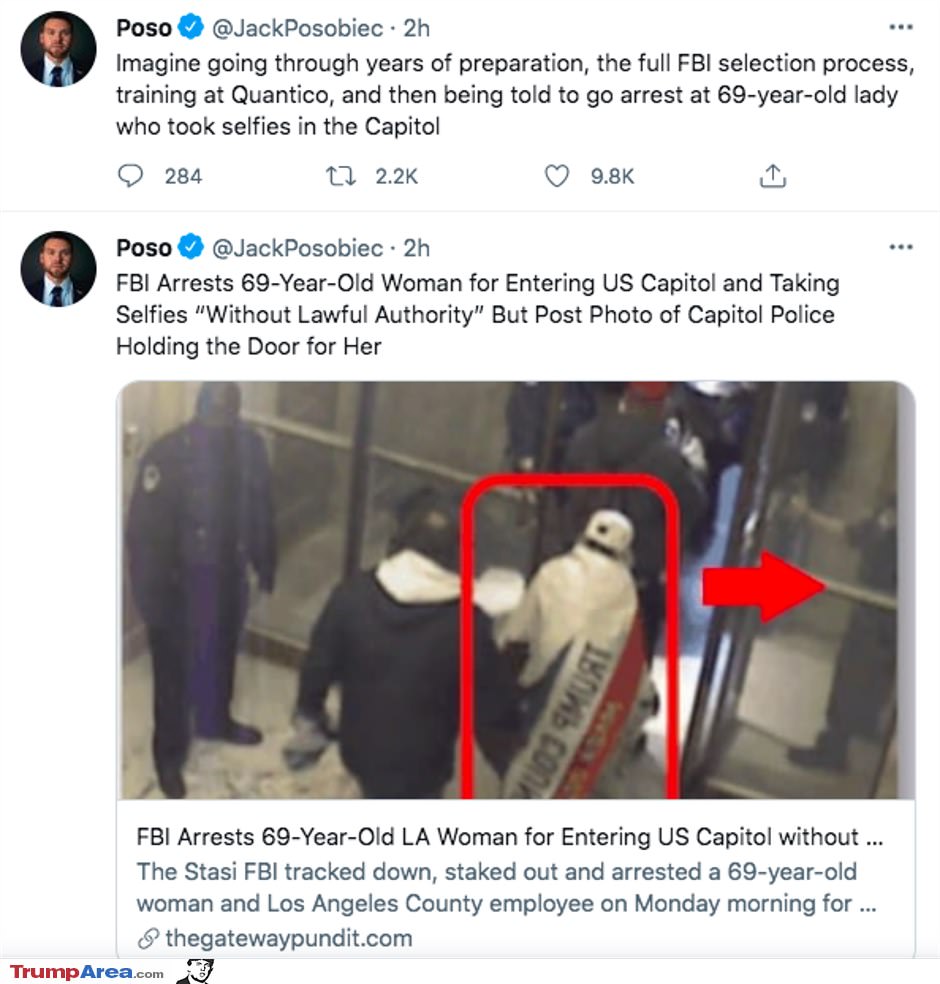Like the first tweet with the heart icon
The height and width of the screenshot is (984, 940).
[557, 177]
